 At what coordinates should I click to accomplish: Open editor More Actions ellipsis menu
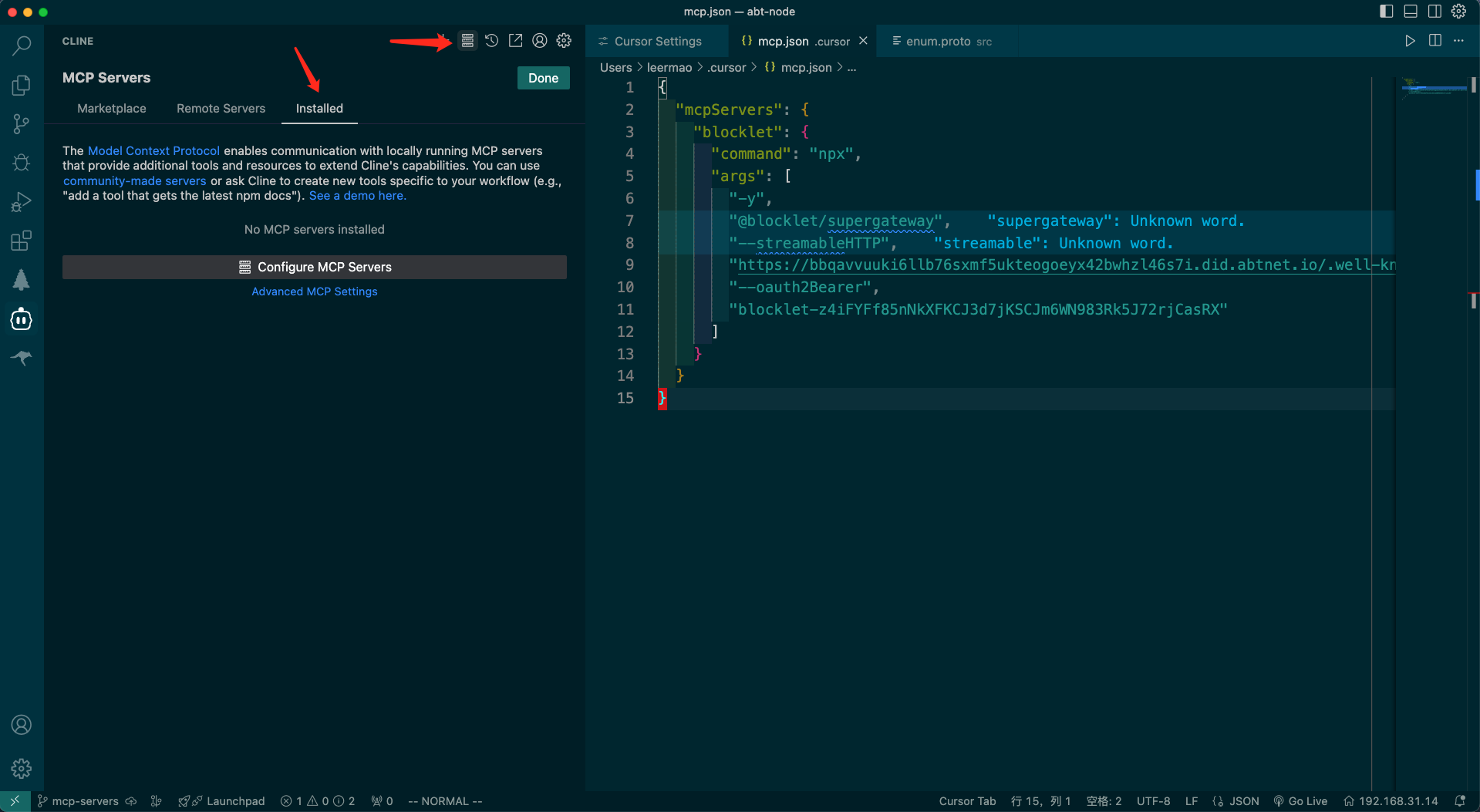coord(1458,41)
